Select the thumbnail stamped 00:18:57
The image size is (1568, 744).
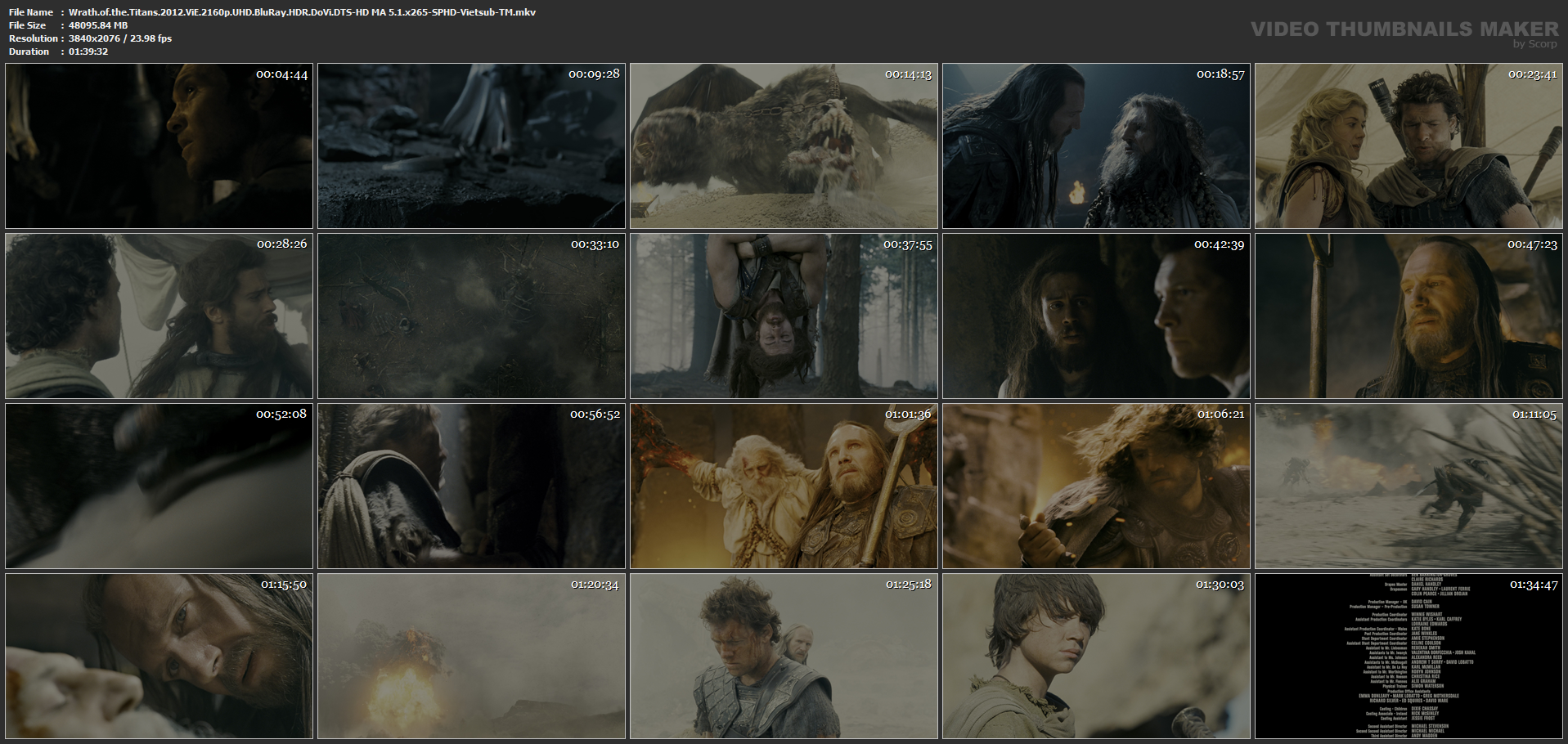[x=1096, y=146]
